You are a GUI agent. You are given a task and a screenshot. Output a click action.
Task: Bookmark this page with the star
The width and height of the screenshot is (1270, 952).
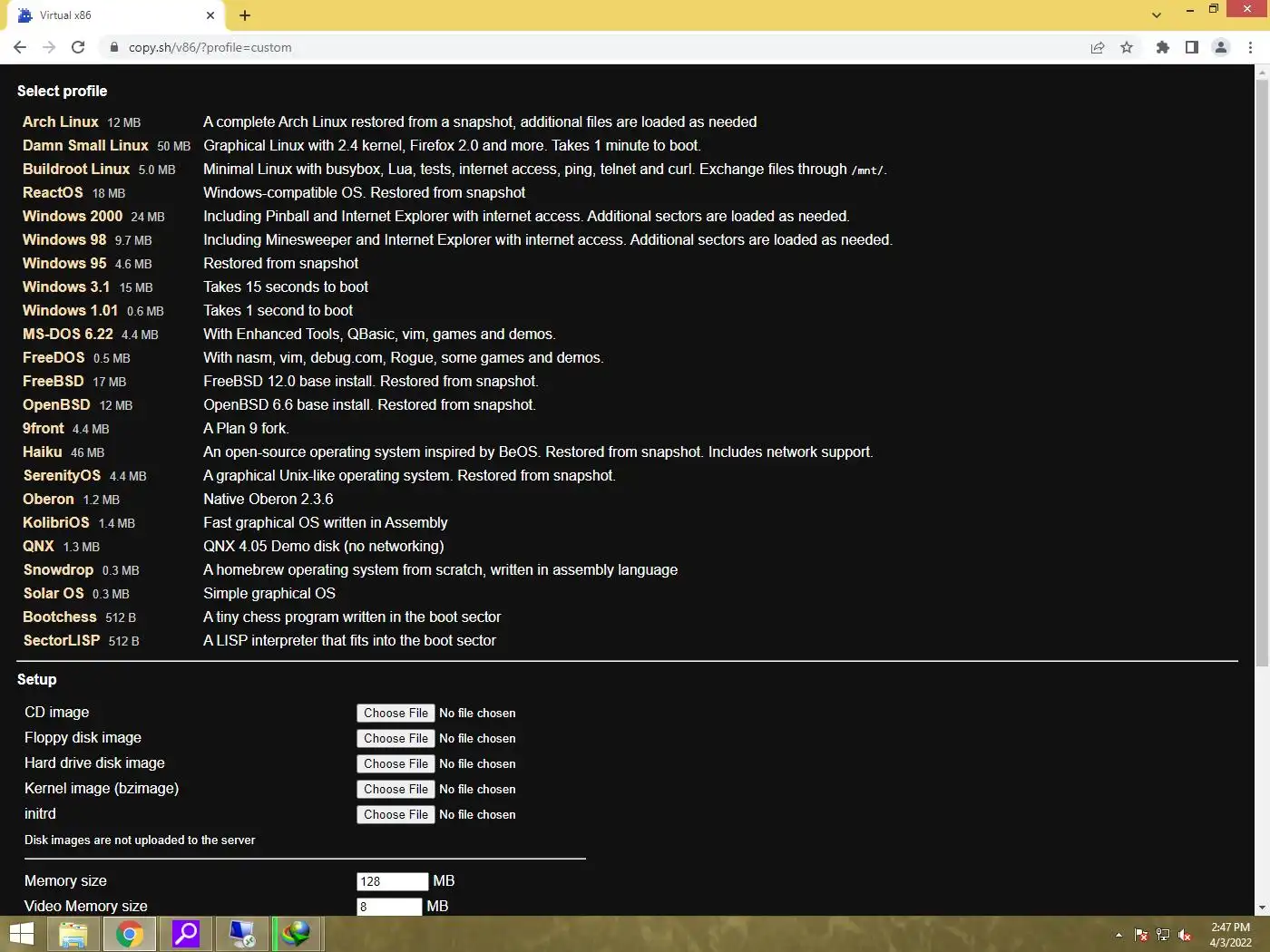click(1127, 47)
